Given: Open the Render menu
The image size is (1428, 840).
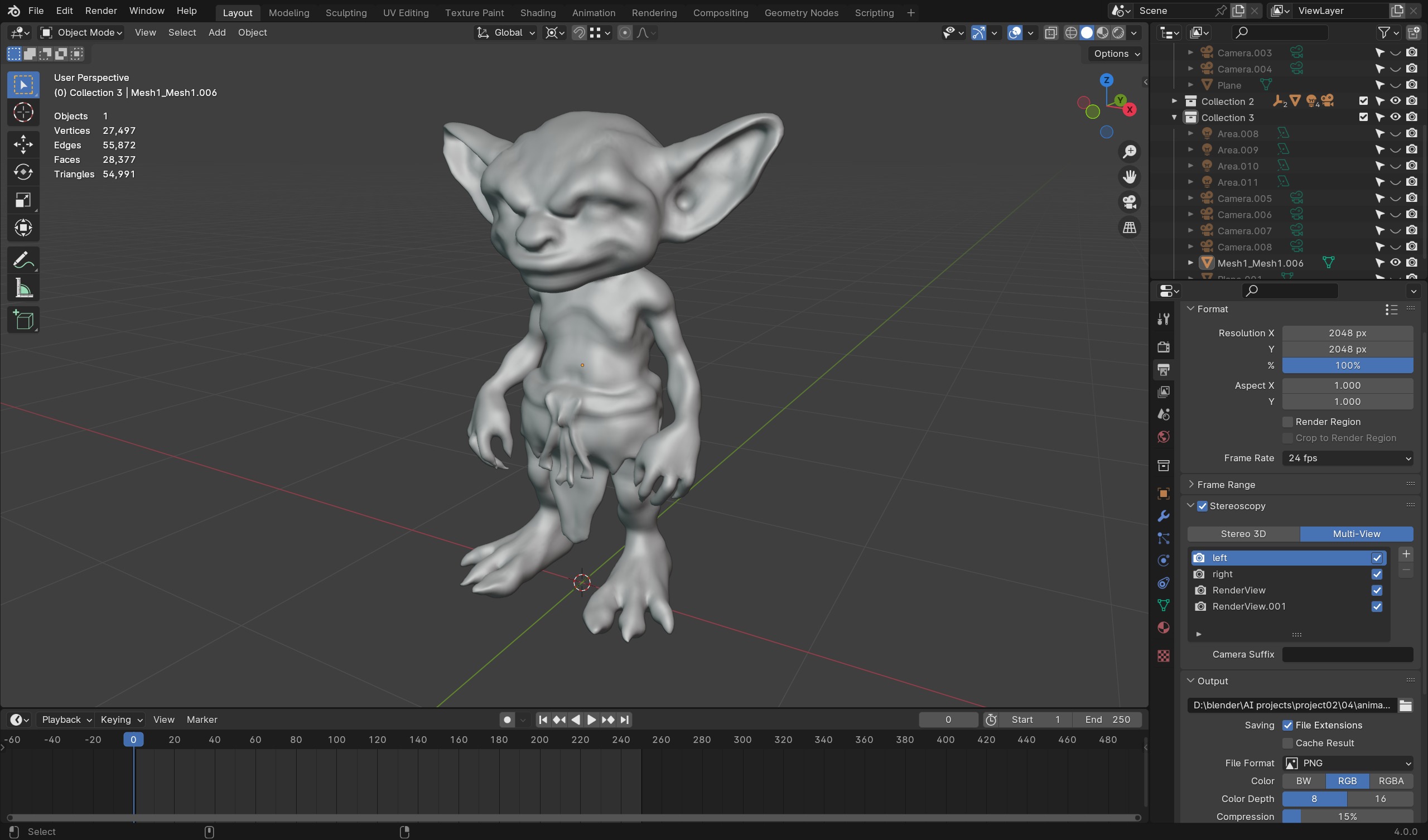Looking at the screenshot, I should pos(101,11).
